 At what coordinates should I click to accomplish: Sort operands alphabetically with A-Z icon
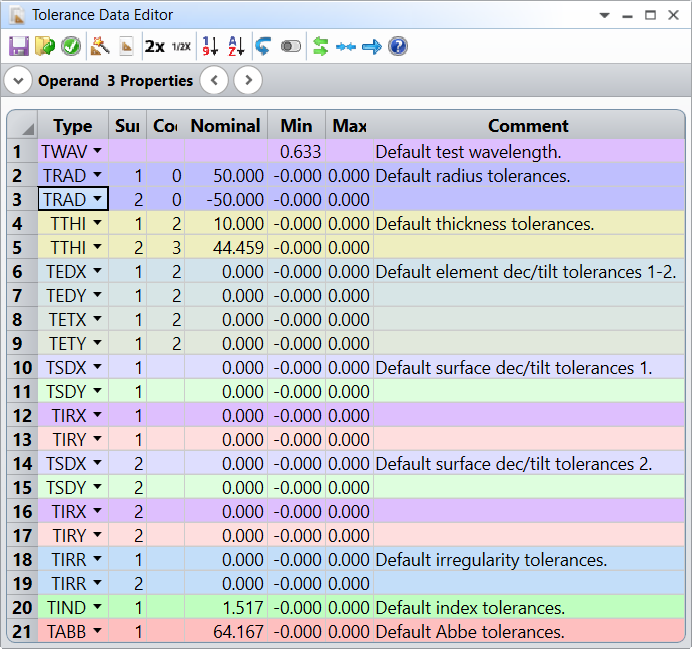click(236, 46)
